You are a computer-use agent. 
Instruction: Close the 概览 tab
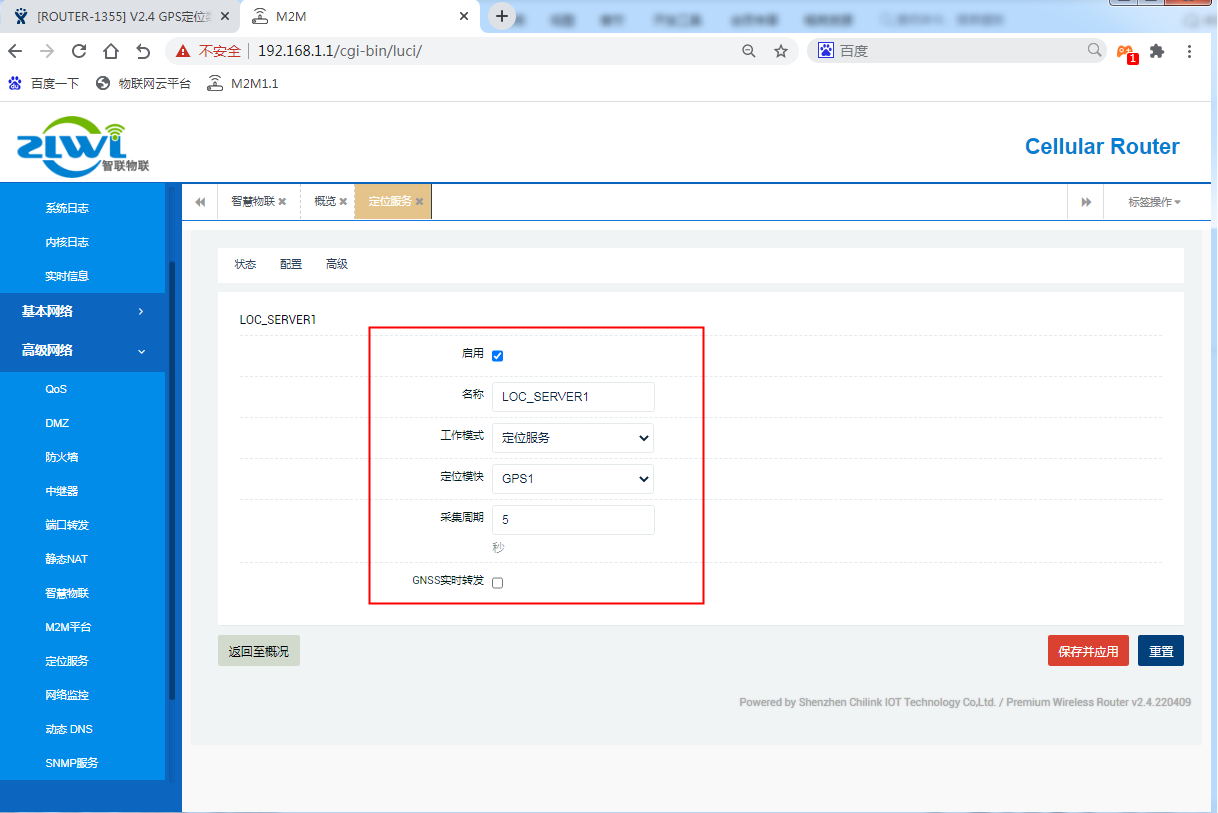(x=344, y=201)
